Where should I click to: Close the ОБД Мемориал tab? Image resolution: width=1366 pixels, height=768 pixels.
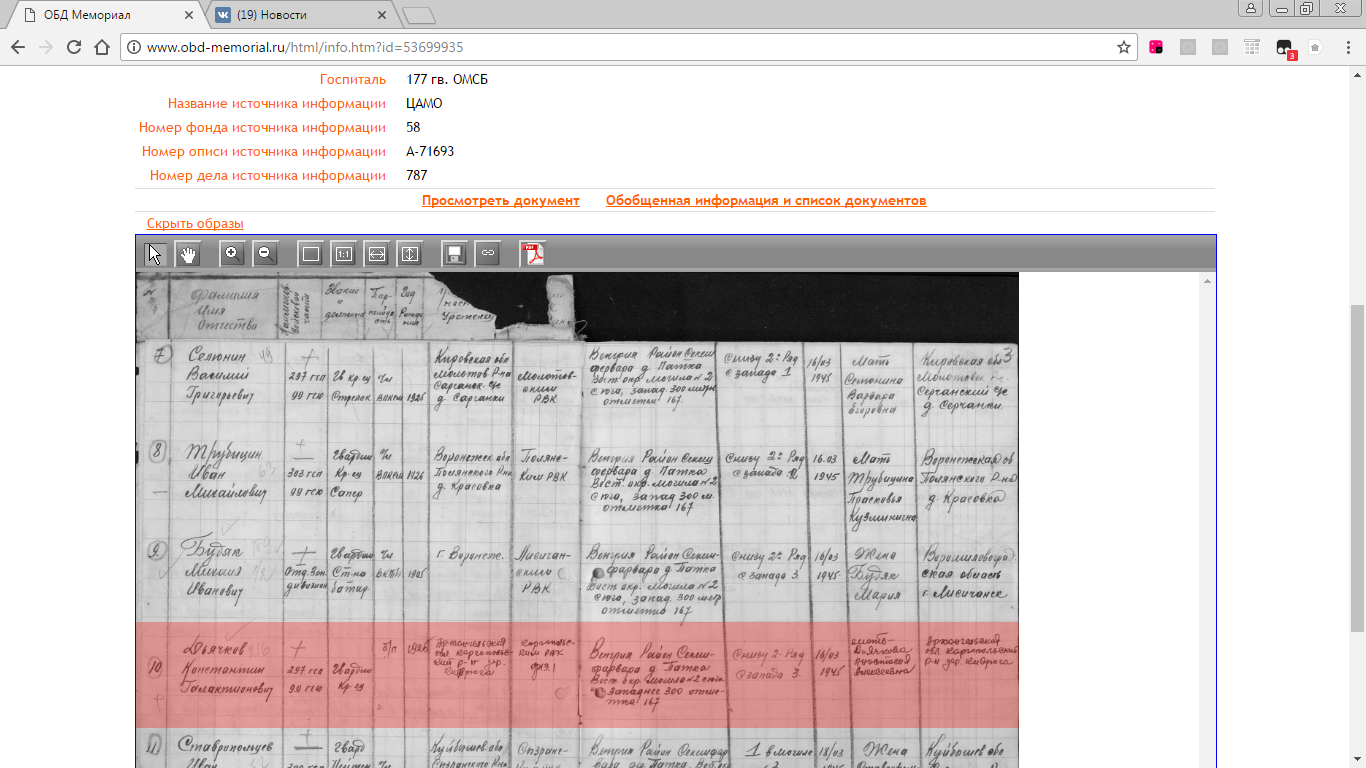tap(190, 15)
